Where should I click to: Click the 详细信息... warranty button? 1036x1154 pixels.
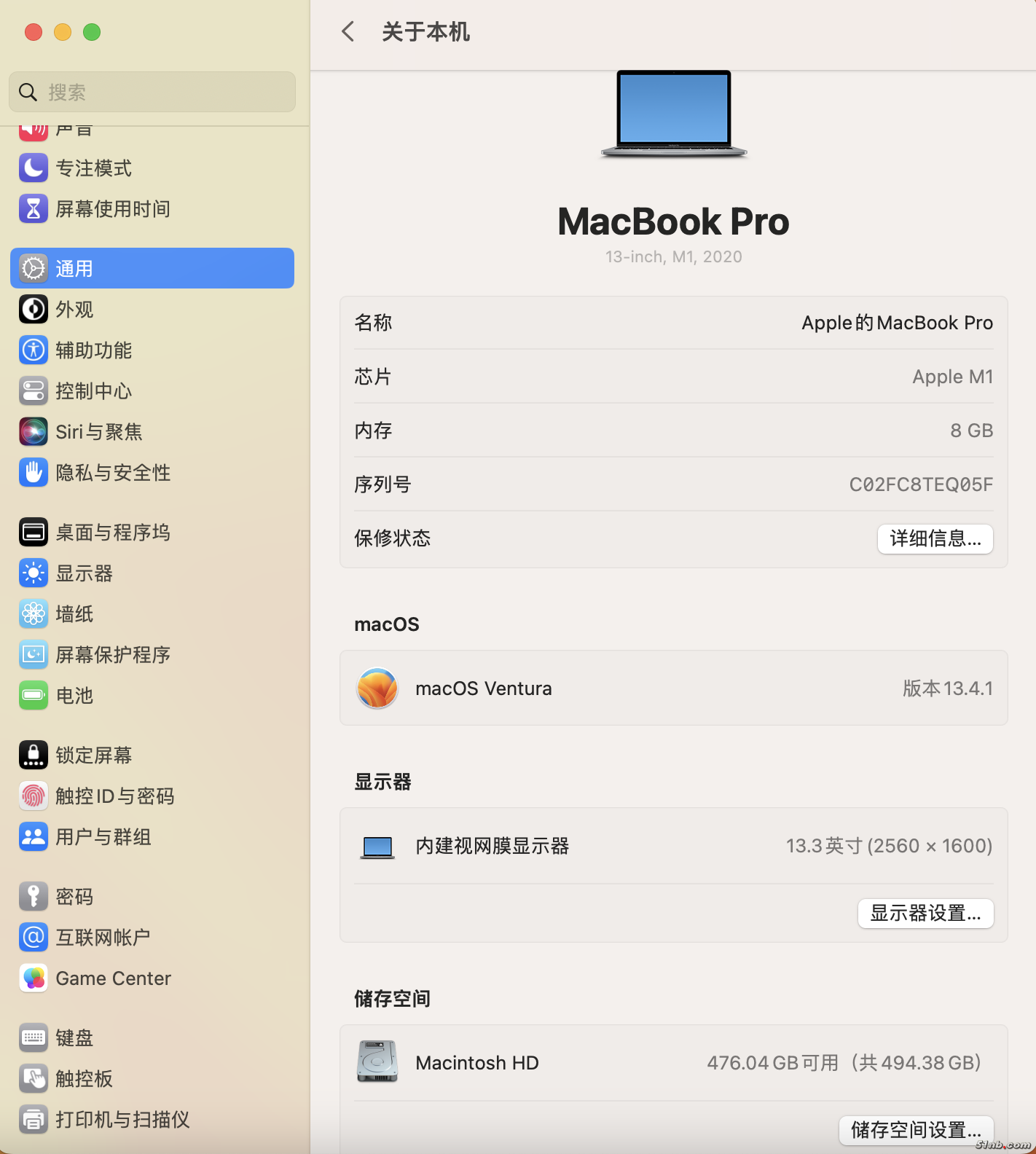click(x=935, y=539)
